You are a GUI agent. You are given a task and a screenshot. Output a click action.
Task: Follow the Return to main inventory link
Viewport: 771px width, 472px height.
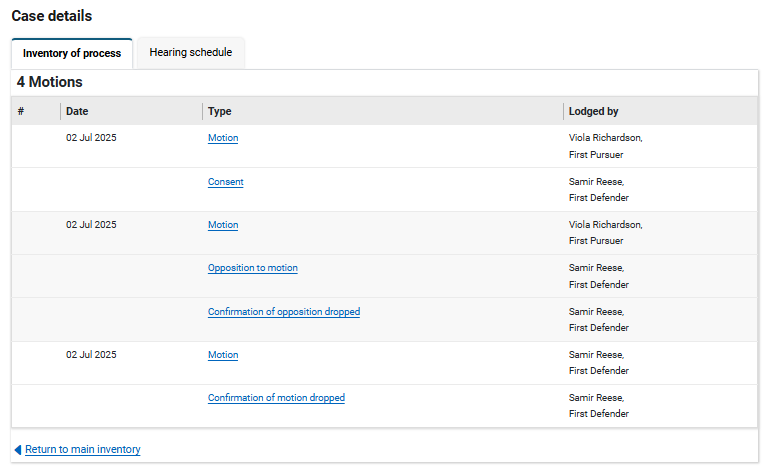coord(83,450)
